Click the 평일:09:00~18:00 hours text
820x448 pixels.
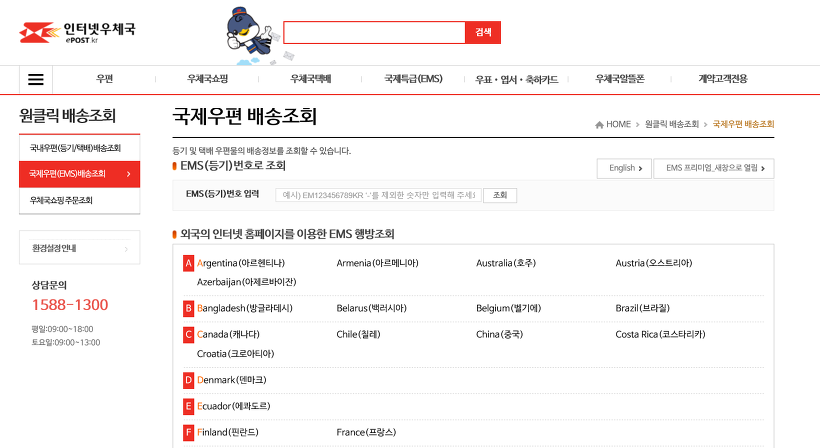tap(62, 329)
